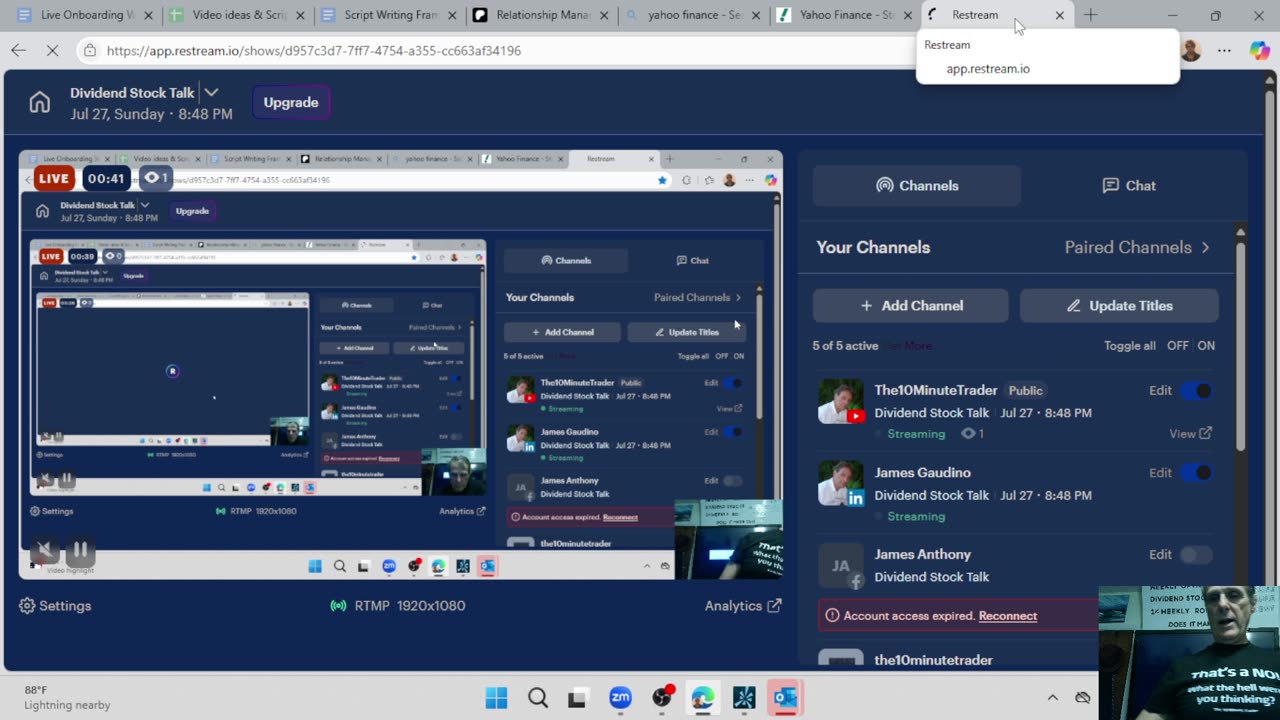1280x720 pixels.
Task: Open Windows taskbar Search
Action: click(537, 697)
